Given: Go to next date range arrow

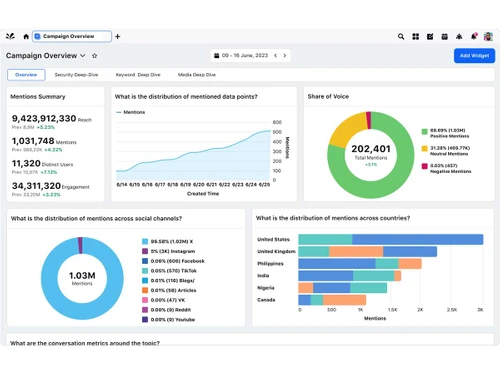Looking at the screenshot, I should [x=285, y=55].
